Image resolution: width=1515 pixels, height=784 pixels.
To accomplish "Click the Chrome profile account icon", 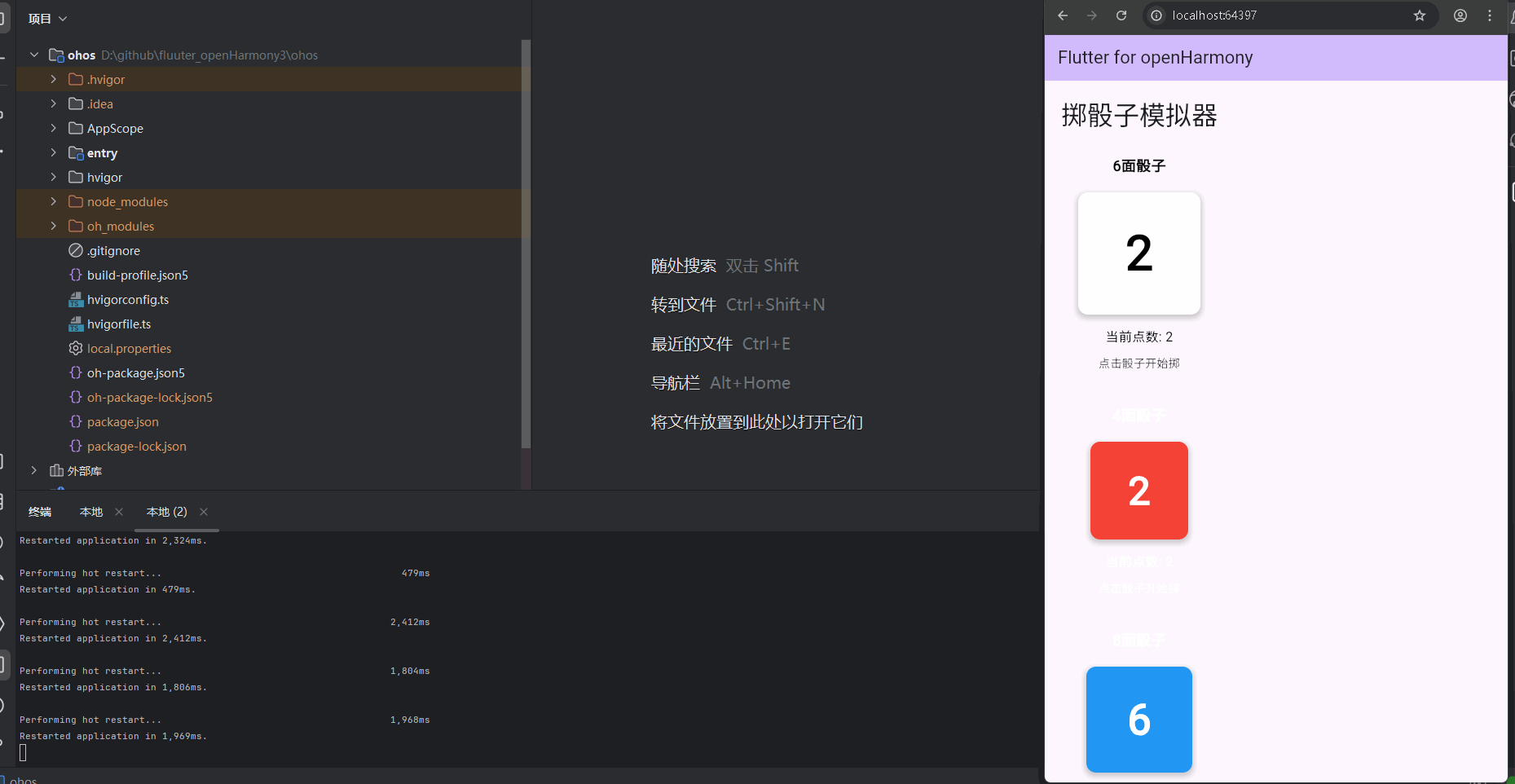I will pos(1460,15).
